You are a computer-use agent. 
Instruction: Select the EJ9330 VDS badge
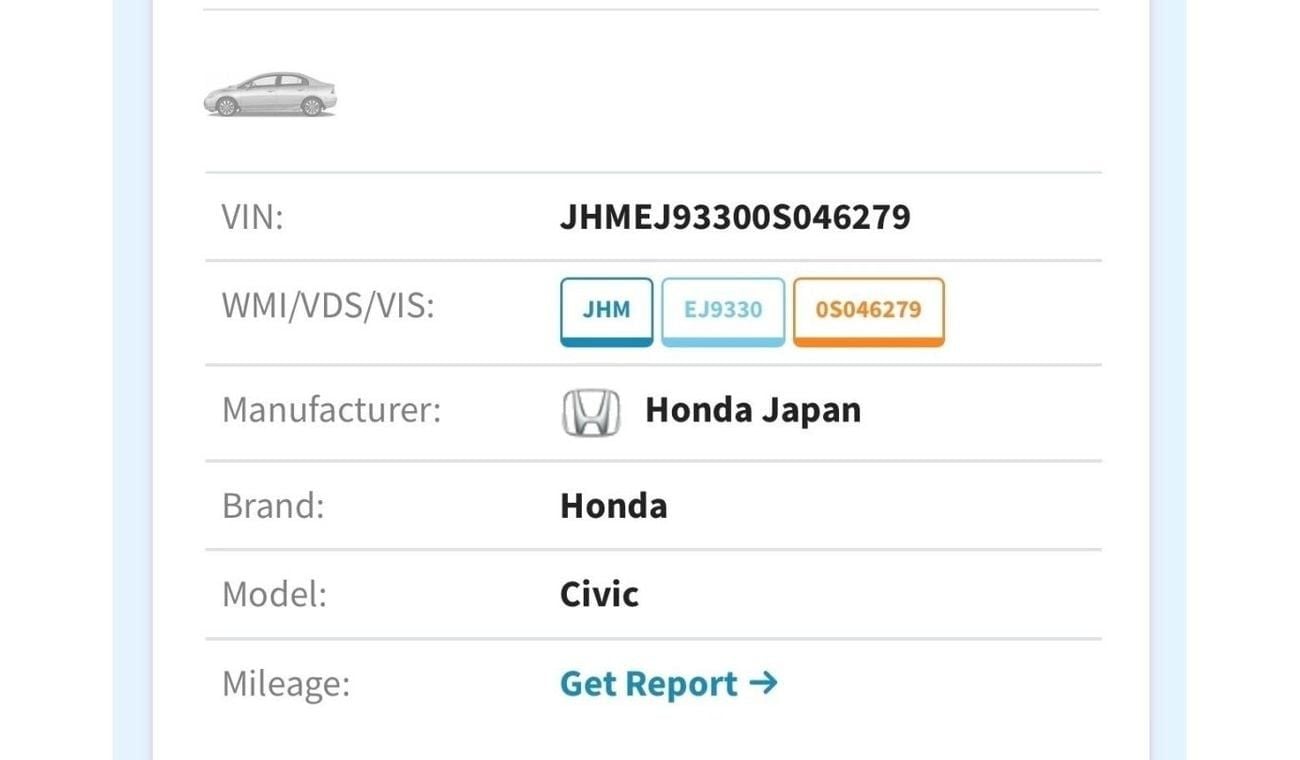(723, 309)
